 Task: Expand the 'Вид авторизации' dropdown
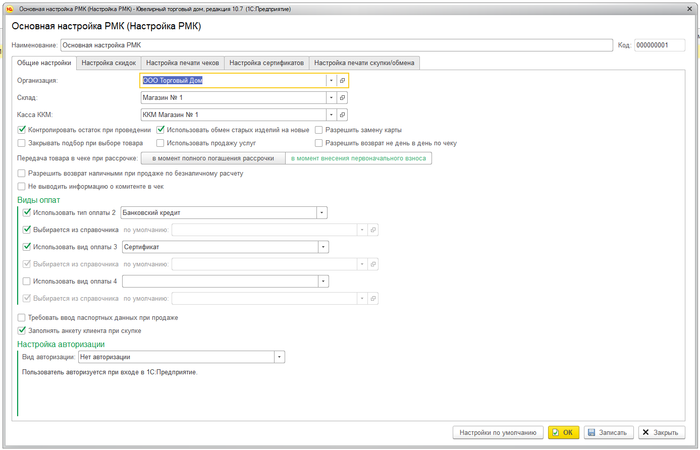279,356
